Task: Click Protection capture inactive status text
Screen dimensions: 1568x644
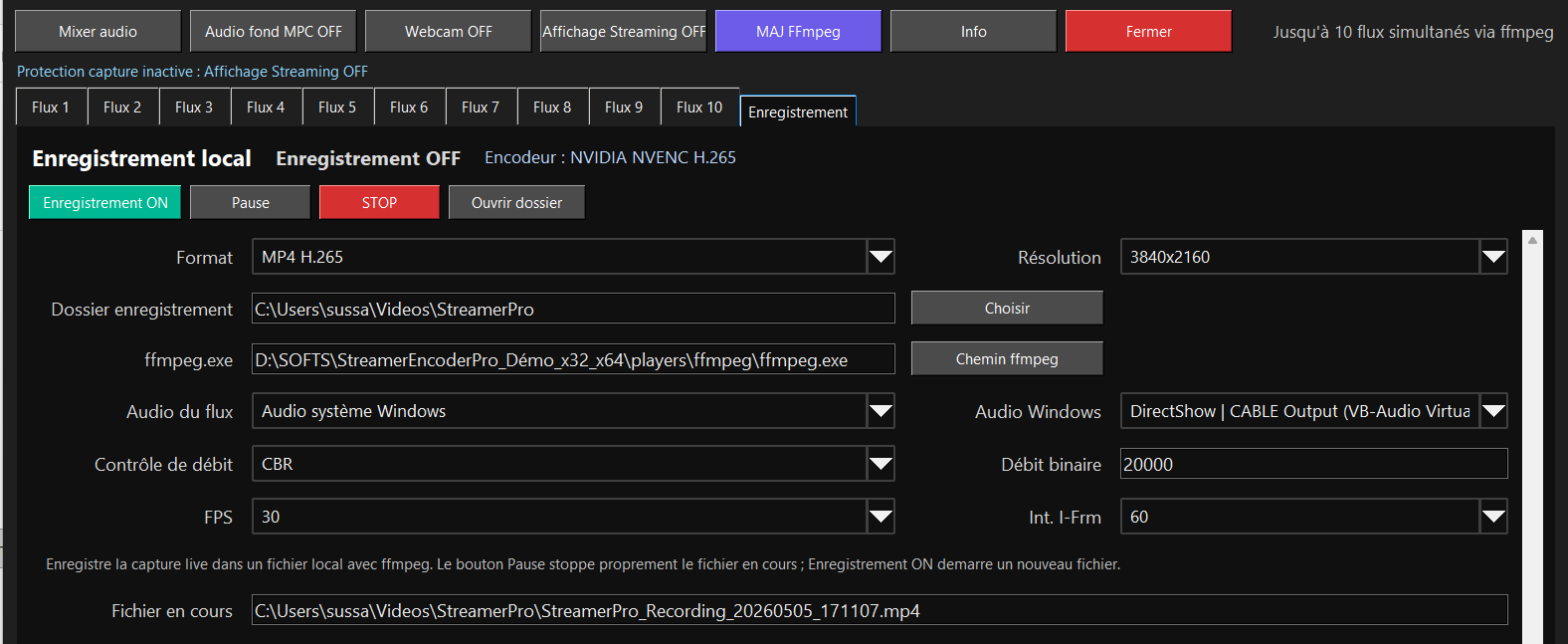Action: click(x=192, y=72)
